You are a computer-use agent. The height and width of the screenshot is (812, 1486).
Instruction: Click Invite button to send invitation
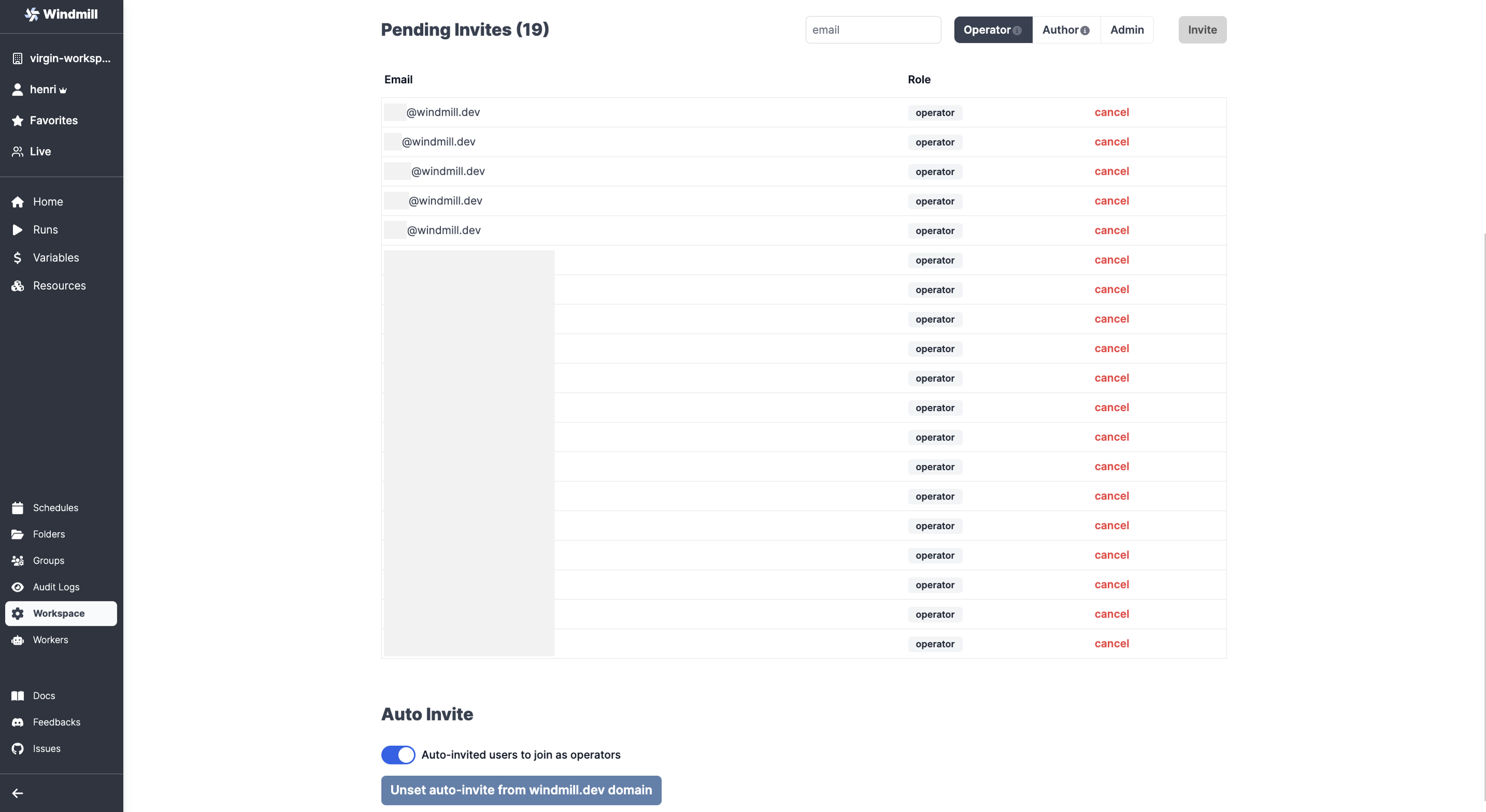pyautogui.click(x=1202, y=30)
